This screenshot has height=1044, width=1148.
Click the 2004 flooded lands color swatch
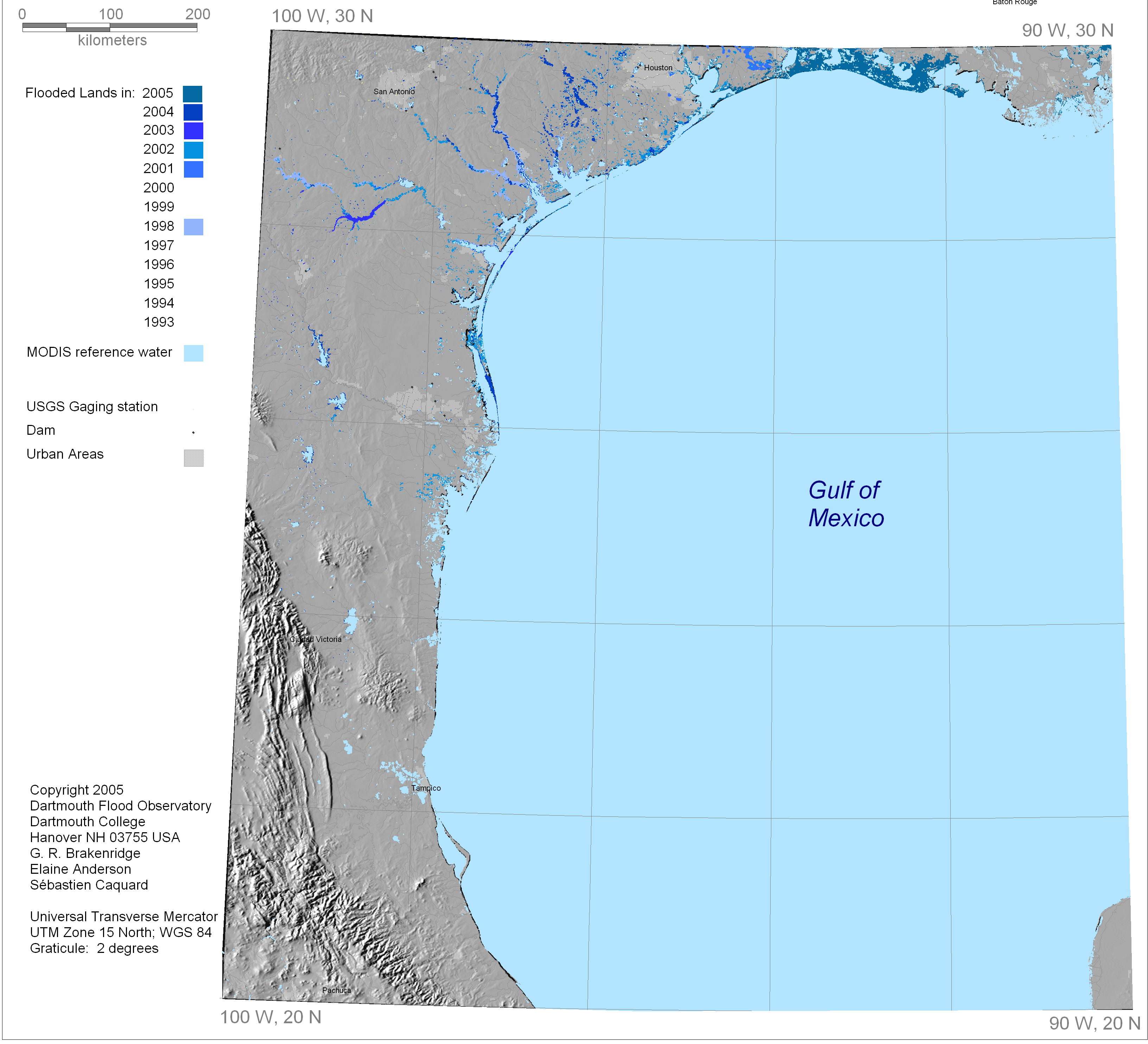tap(193, 112)
